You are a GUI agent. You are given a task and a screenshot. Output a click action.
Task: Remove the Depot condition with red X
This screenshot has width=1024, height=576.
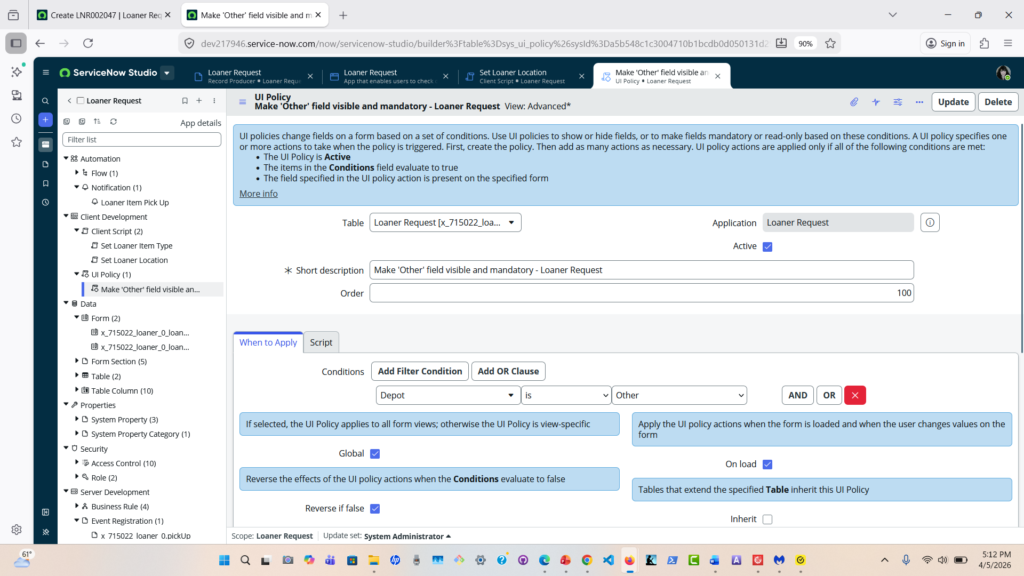(855, 395)
